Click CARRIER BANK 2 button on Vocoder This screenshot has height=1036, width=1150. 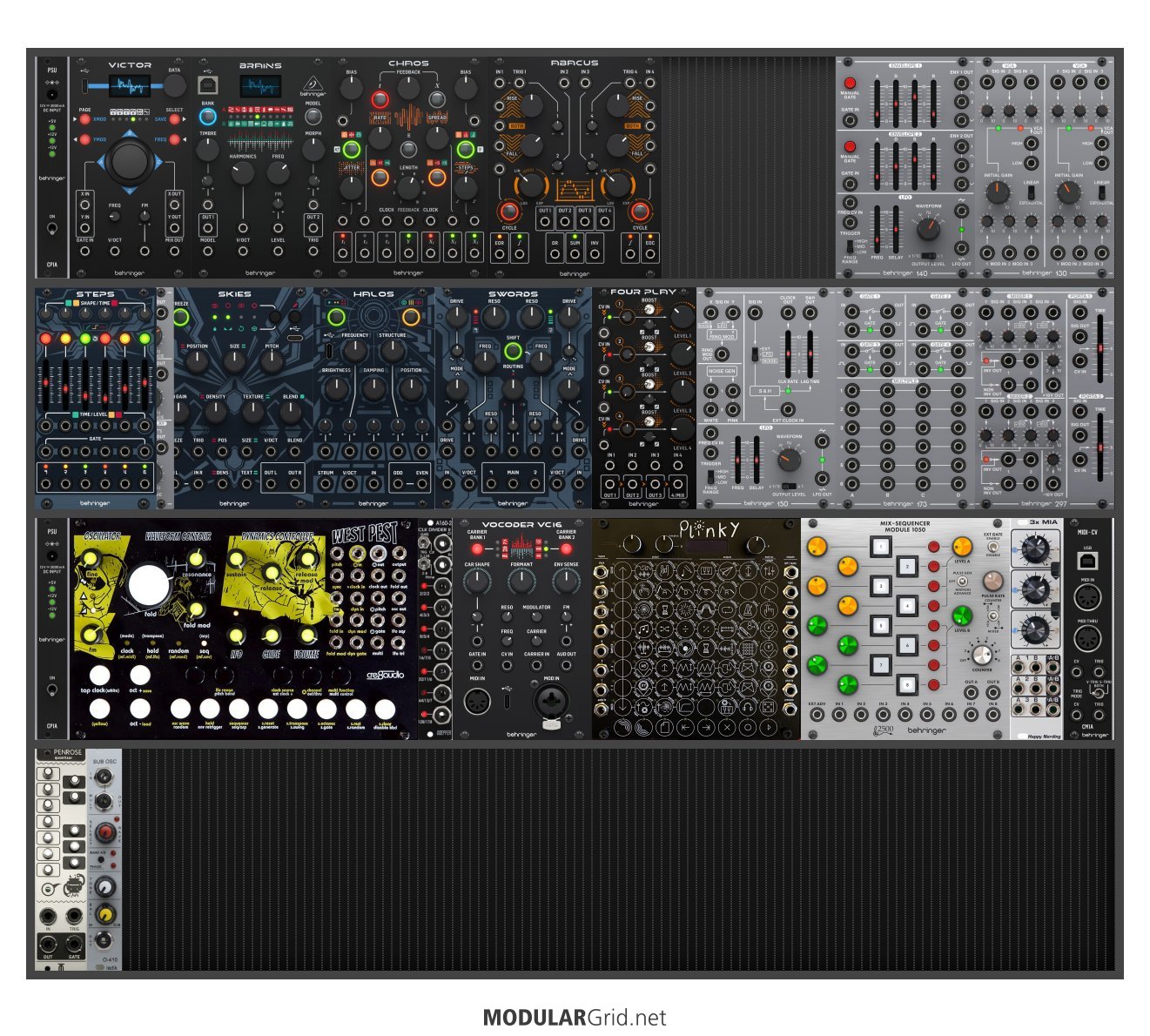point(566,548)
